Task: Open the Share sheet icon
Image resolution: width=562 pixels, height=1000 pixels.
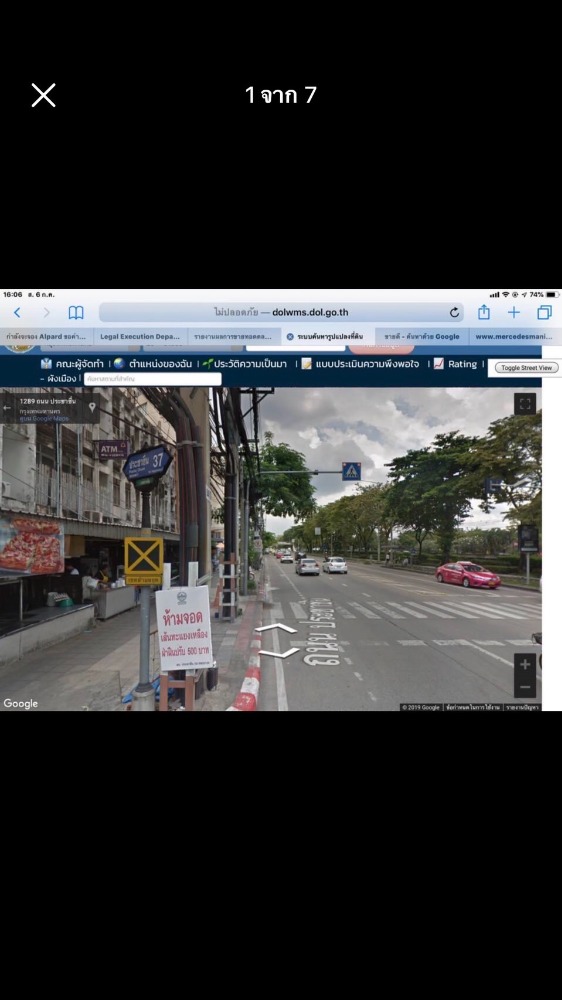Action: 484,312
